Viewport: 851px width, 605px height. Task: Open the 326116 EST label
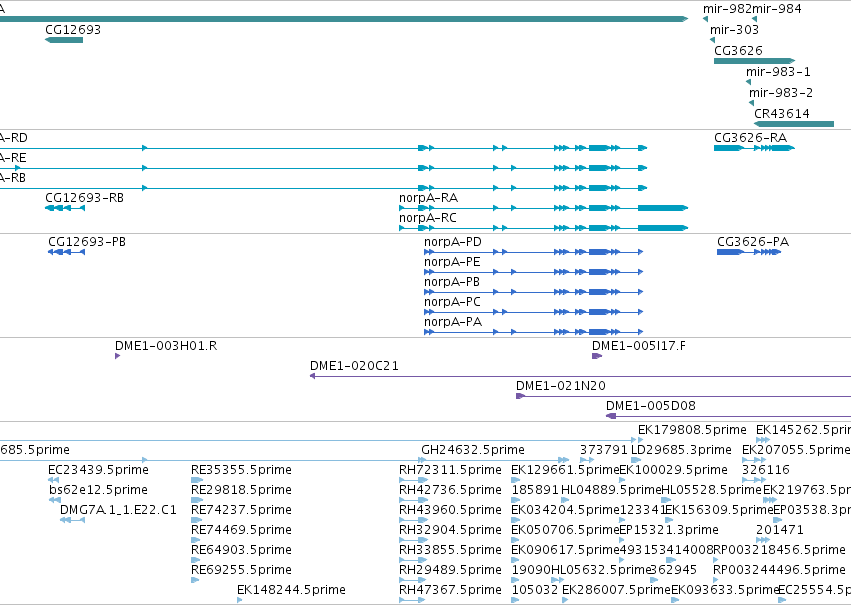[x=765, y=470]
